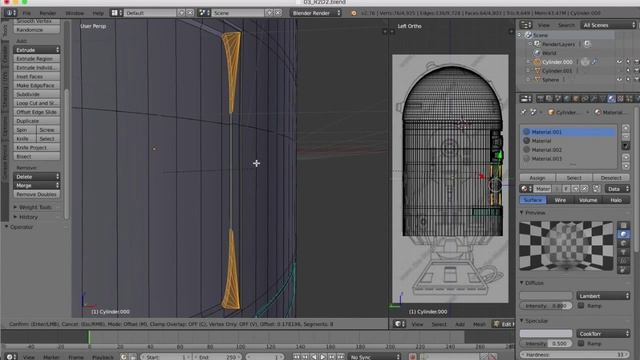Image resolution: width=640 pixels, height=360 pixels.
Task: Open the Extrude dropdown
Action: tap(37, 50)
